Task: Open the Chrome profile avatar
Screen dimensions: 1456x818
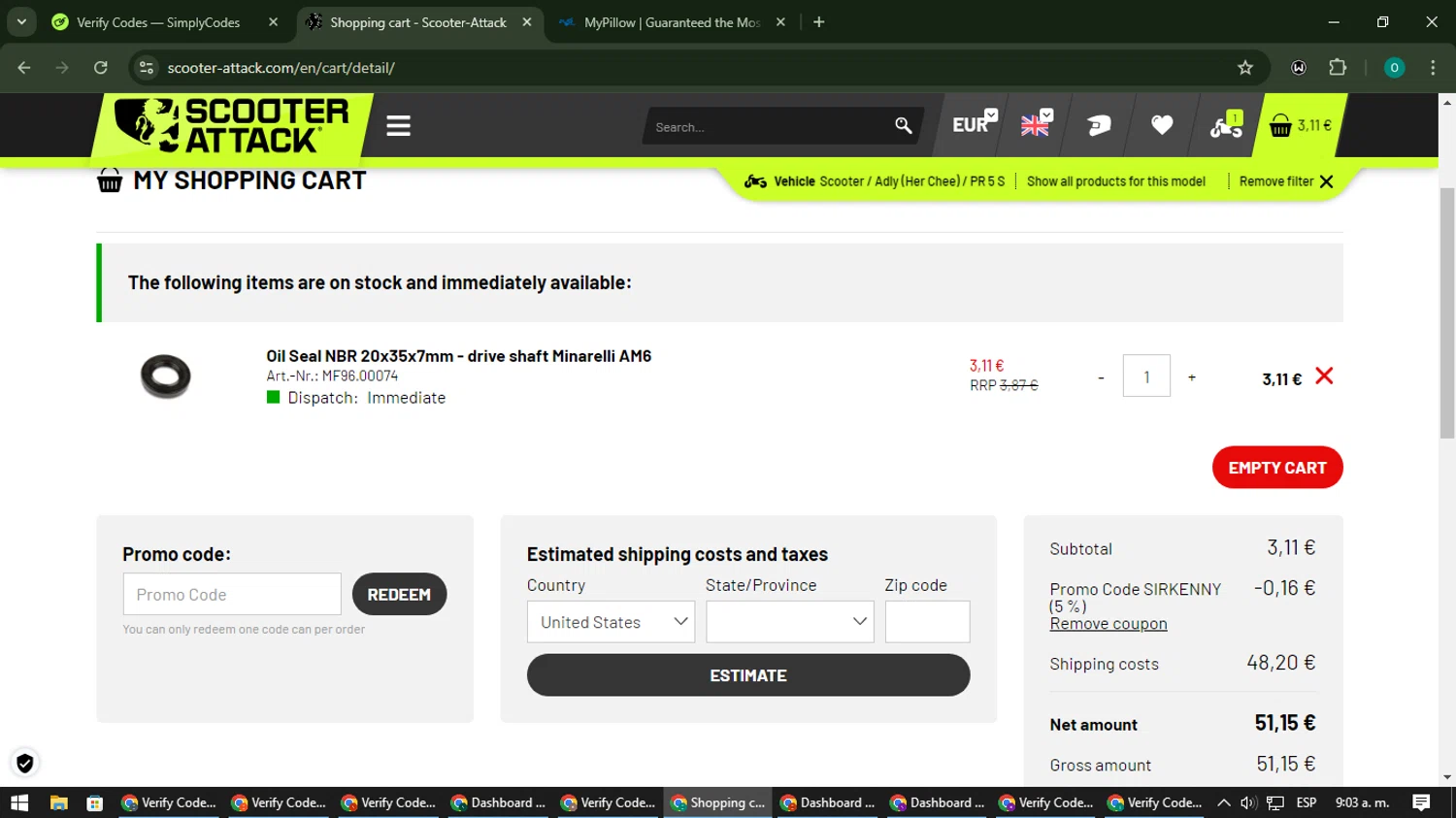Action: click(1394, 68)
